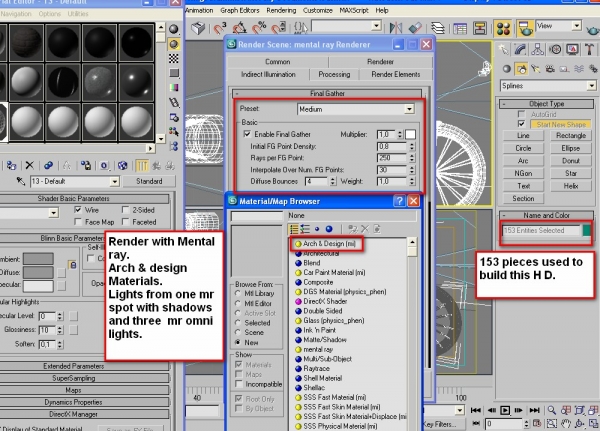Open the Curve Editor icon in toolbar
Image resolution: width=600 pixels, height=431 pixels.
tap(459, 28)
